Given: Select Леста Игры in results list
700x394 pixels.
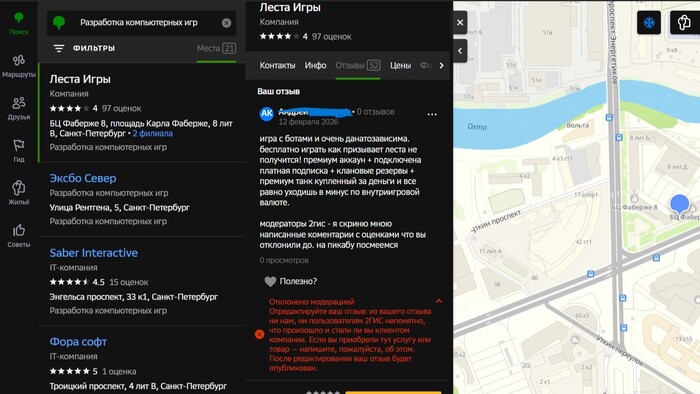Looking at the screenshot, I should [80, 79].
